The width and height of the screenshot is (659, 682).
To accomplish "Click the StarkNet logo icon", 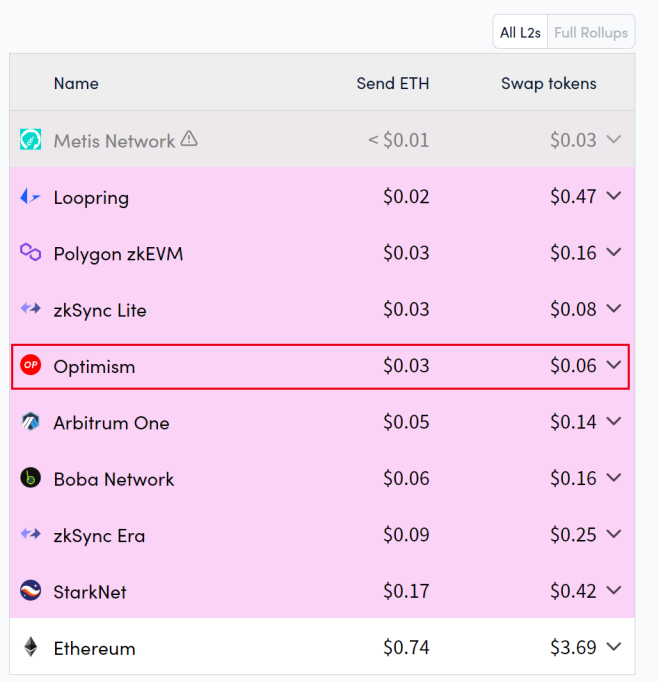I will click(x=30, y=591).
